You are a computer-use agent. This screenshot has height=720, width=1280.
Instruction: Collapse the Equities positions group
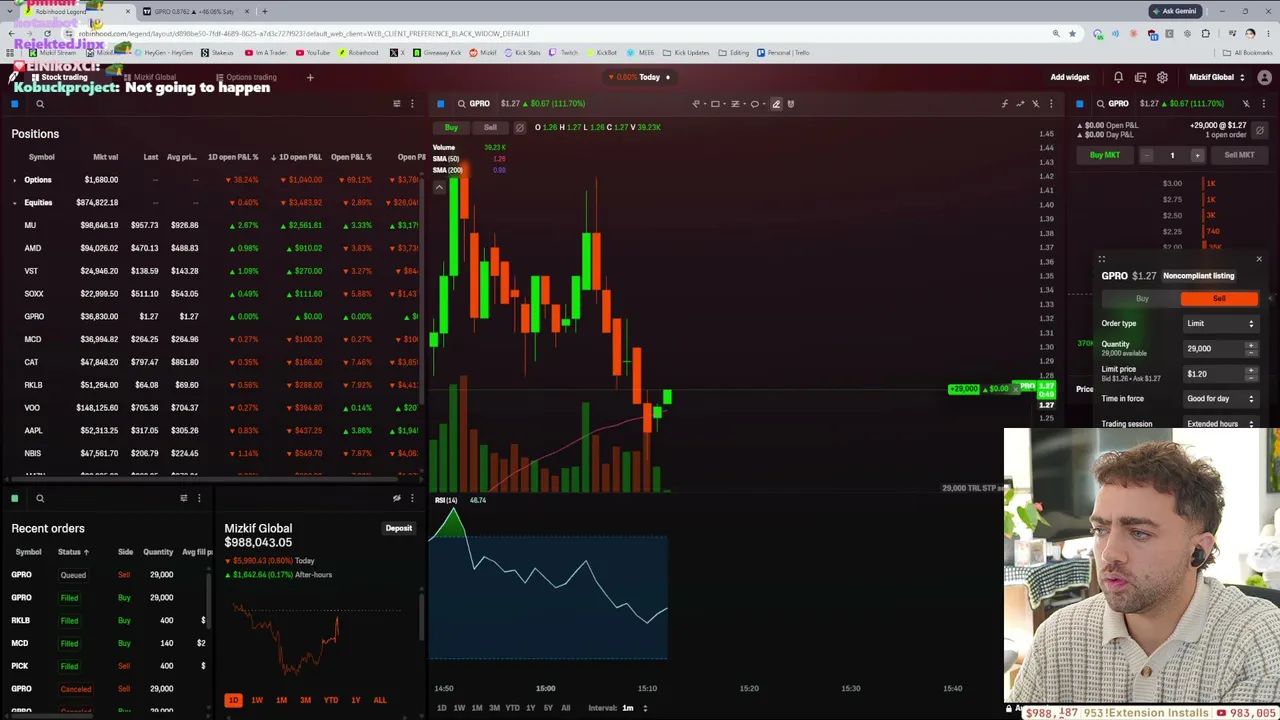[15, 203]
